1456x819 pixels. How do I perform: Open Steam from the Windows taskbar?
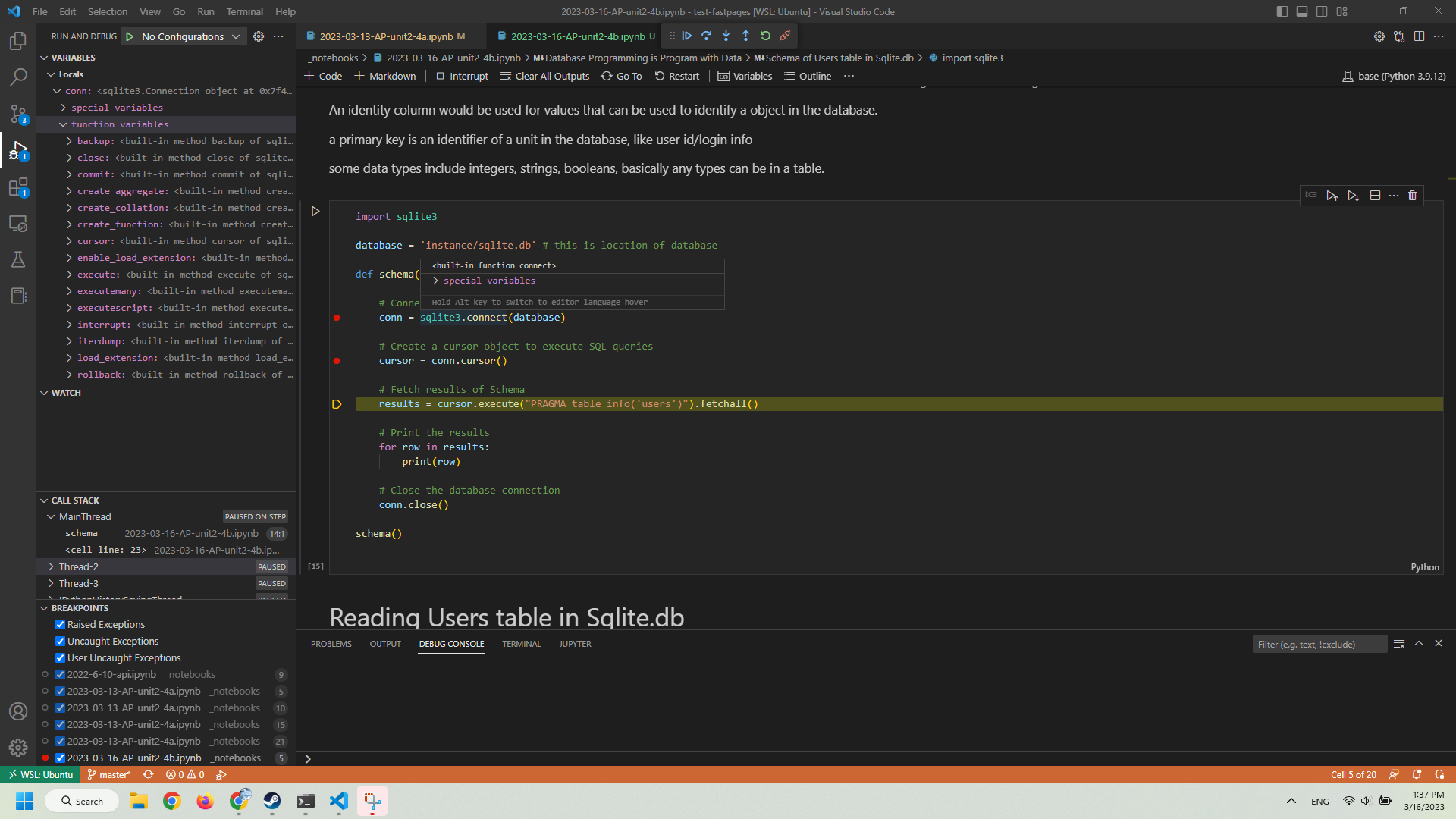(x=272, y=801)
